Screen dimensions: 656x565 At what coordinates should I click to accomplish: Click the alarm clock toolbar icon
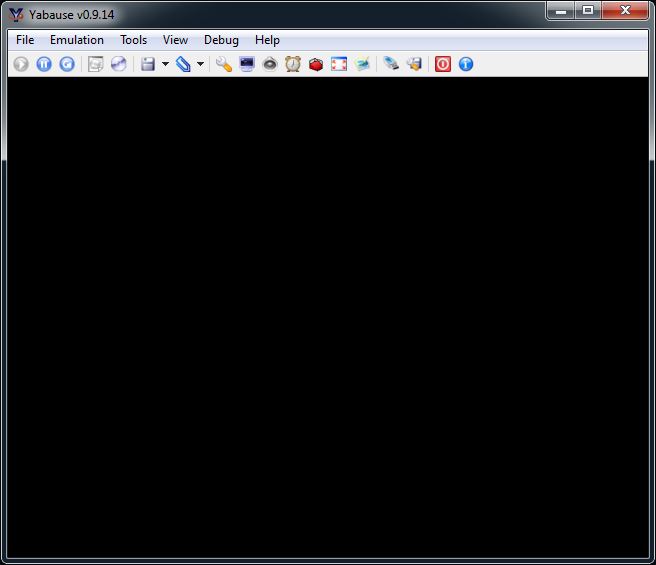point(293,64)
